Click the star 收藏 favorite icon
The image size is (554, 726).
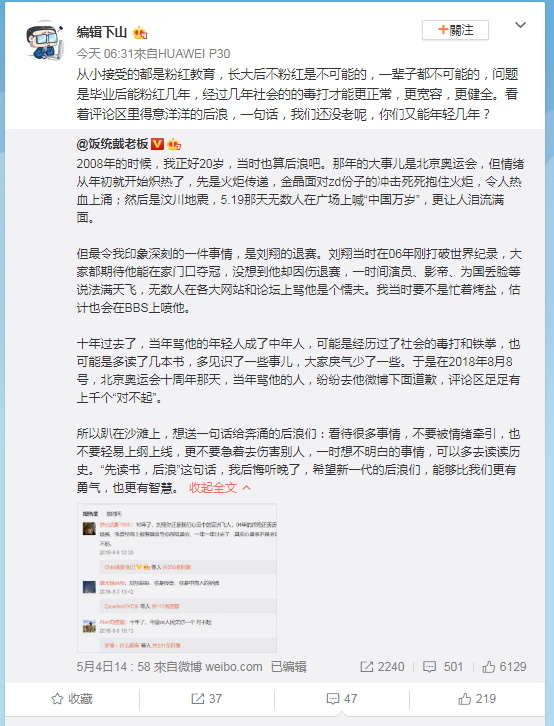point(57,699)
